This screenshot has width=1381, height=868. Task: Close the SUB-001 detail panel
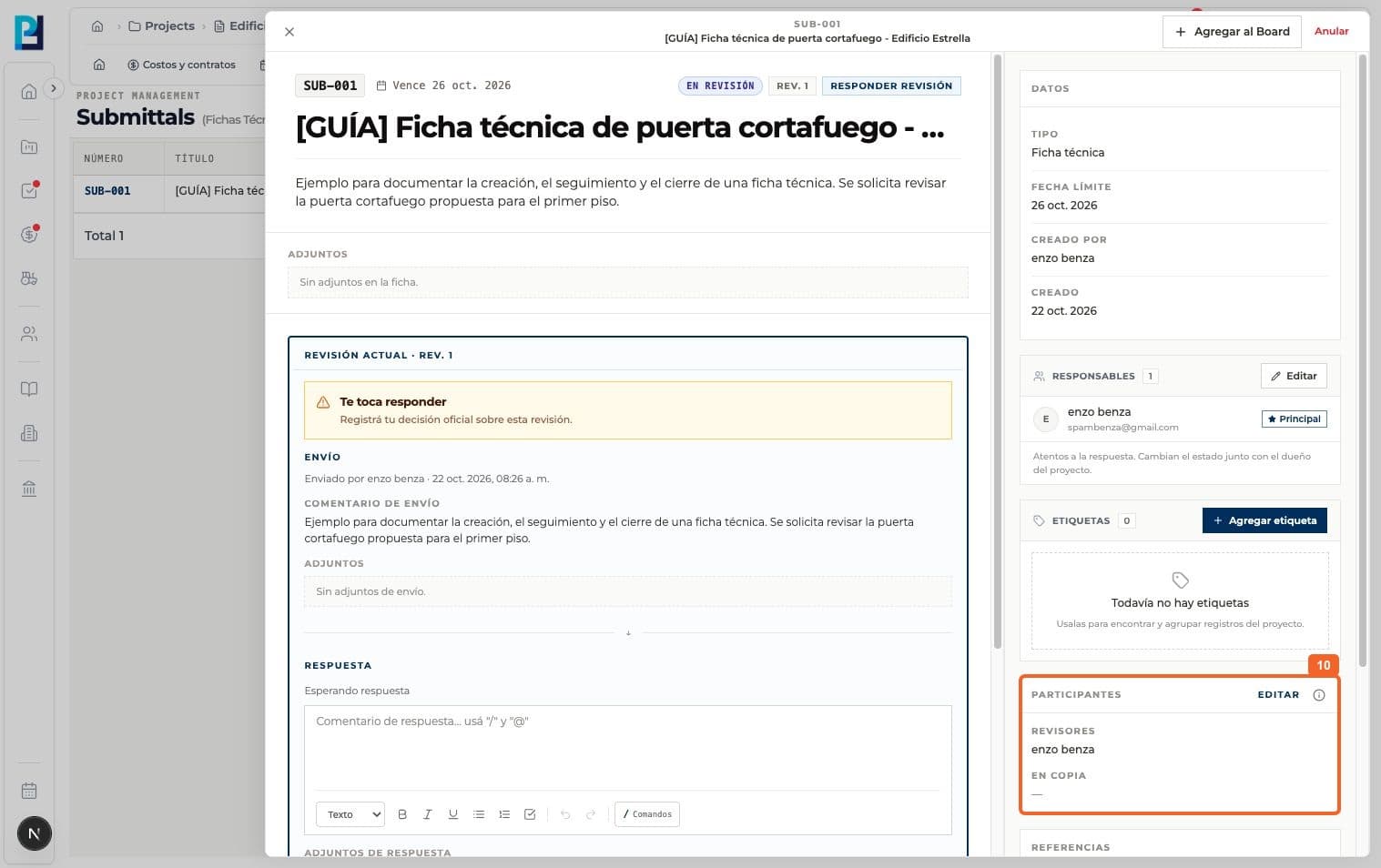coord(289,32)
